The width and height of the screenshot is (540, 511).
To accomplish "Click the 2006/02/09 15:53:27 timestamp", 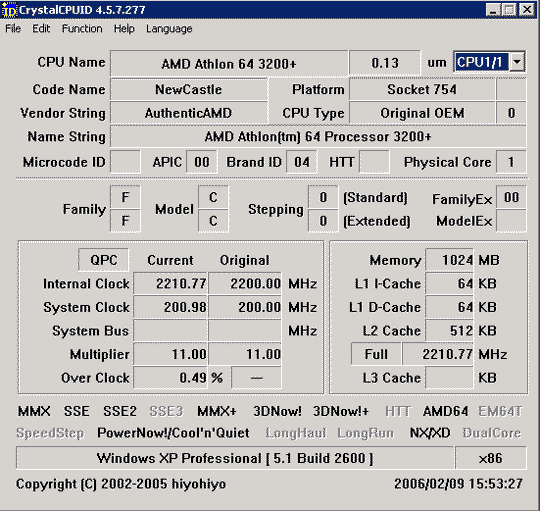I will tap(458, 484).
